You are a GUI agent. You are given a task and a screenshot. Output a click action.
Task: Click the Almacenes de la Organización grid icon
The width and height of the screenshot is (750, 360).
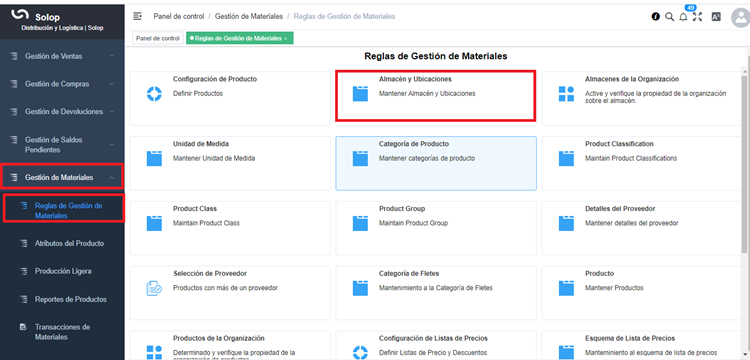coord(566,94)
